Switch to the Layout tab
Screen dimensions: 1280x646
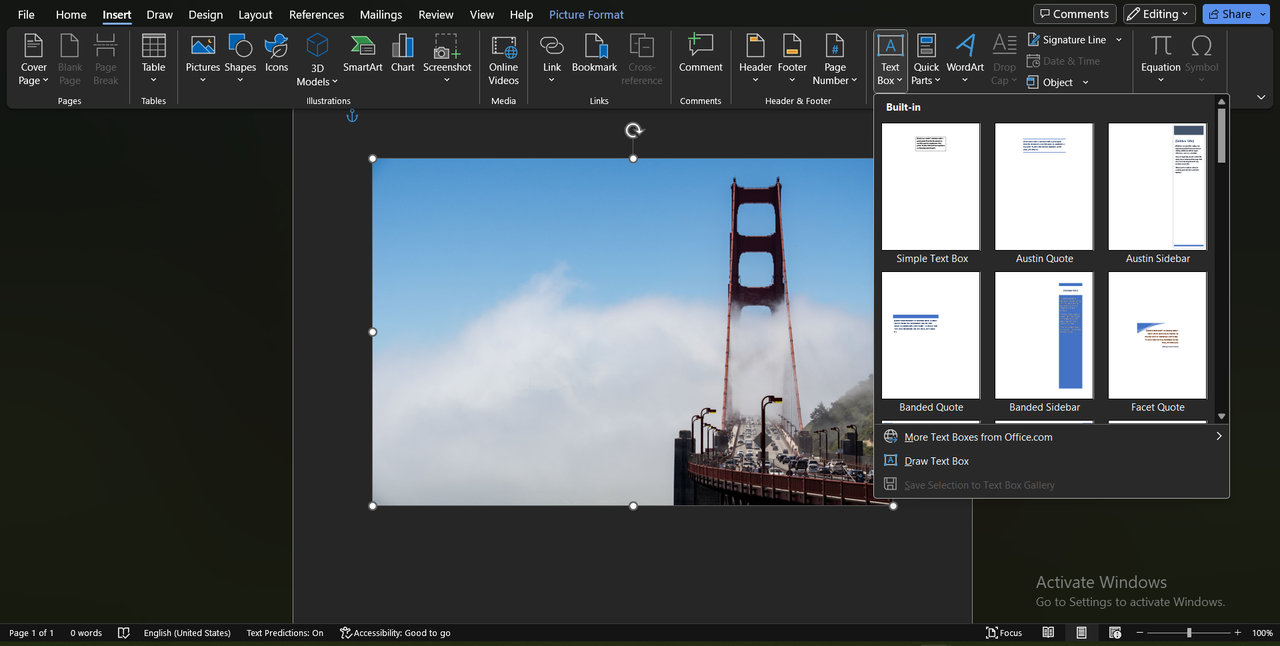click(x=255, y=15)
